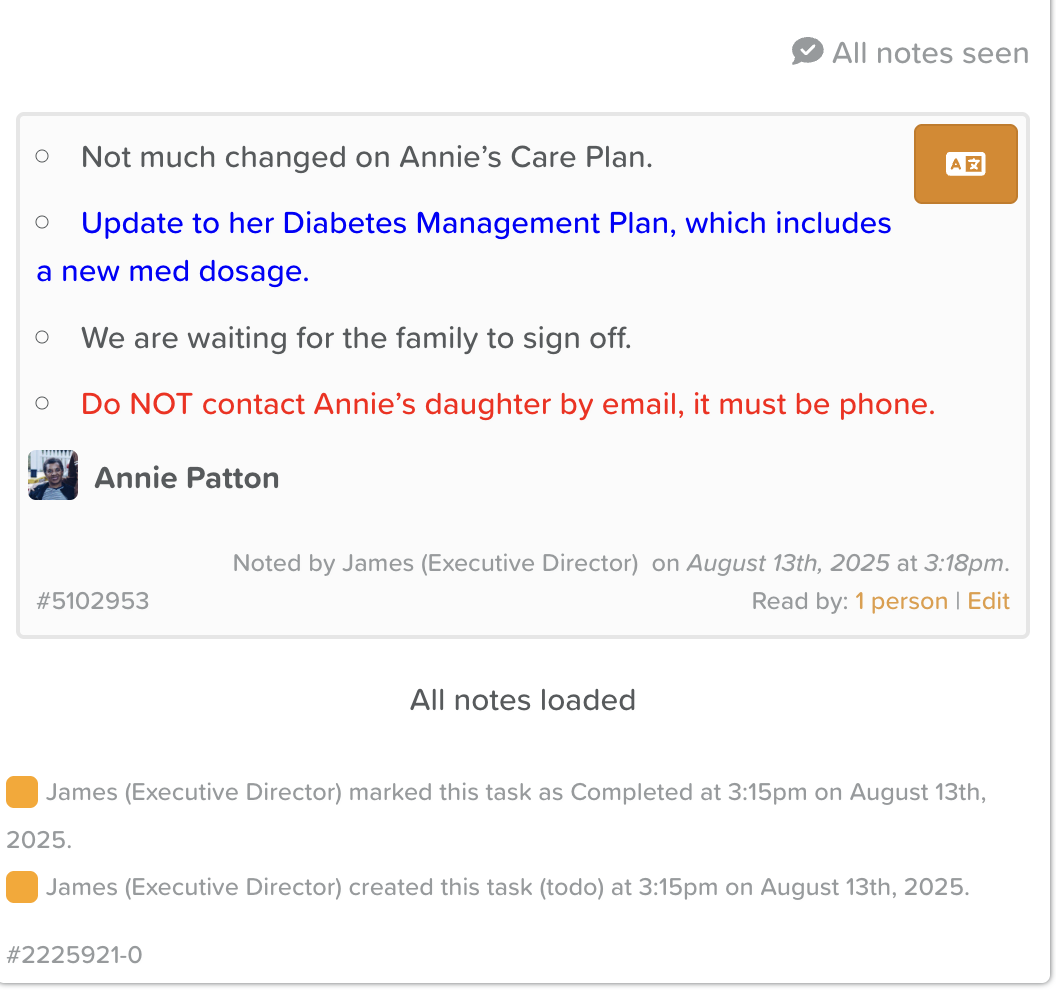
Task: Click the 'We are waiting for the family' line
Action: (x=356, y=337)
